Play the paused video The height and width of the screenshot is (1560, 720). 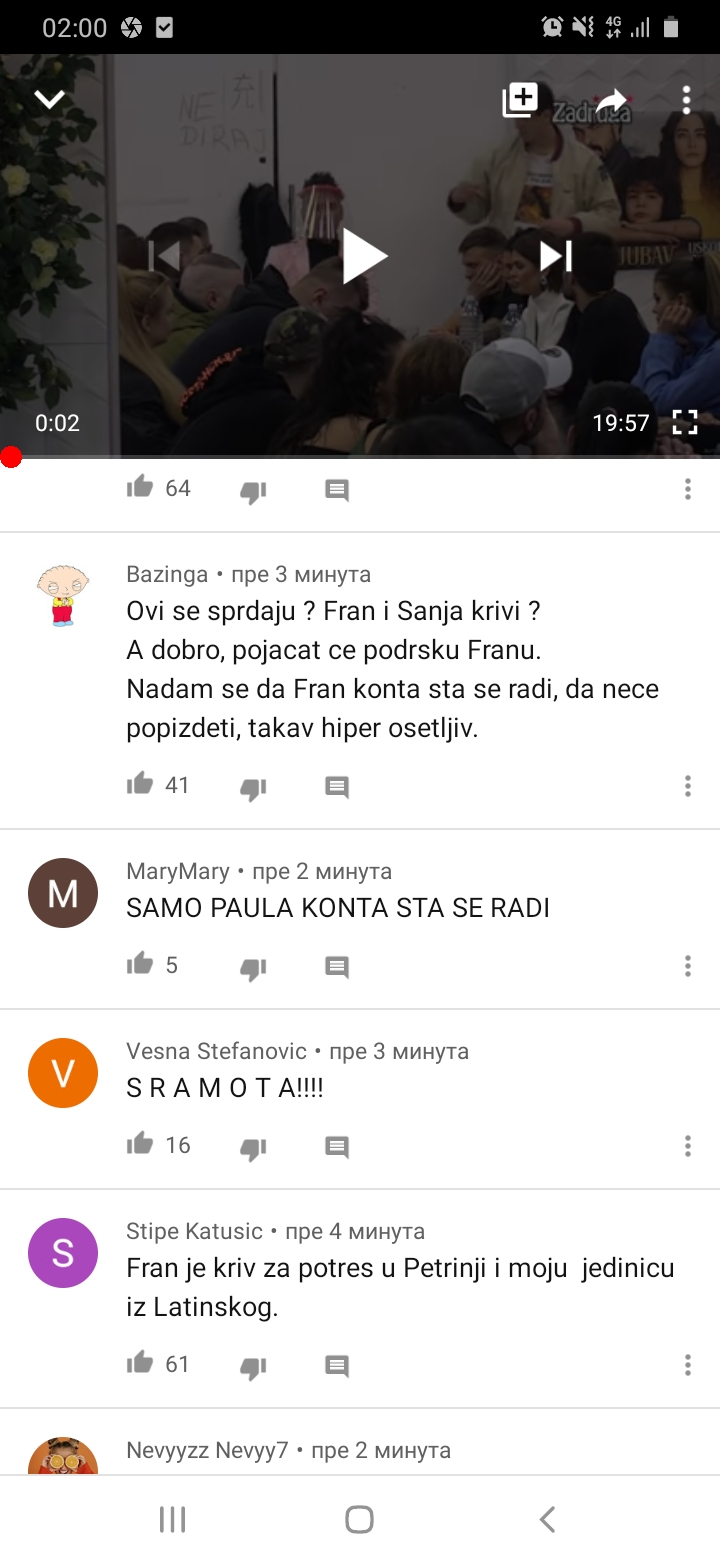click(x=364, y=256)
